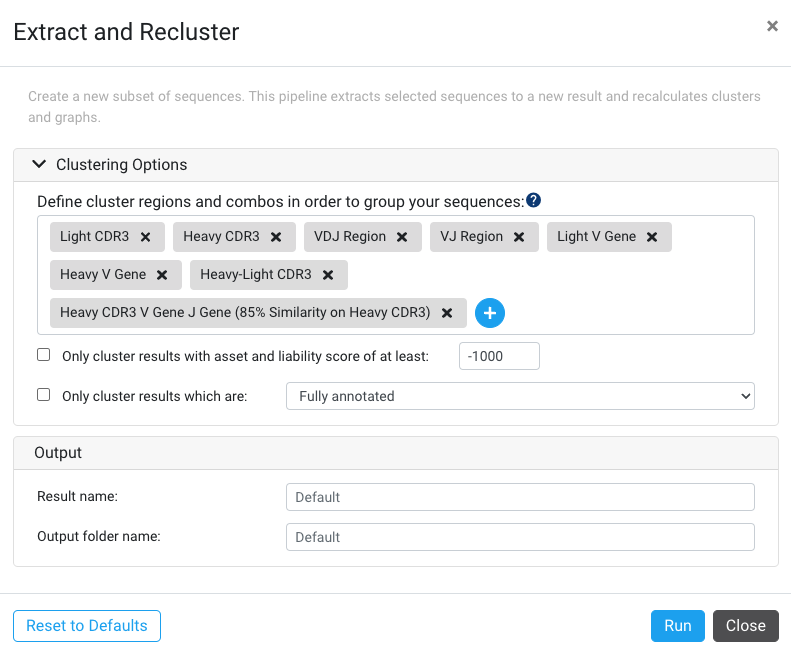Remove the Light V Gene tag
Image resolution: width=791 pixels, height=655 pixels.
coord(652,237)
